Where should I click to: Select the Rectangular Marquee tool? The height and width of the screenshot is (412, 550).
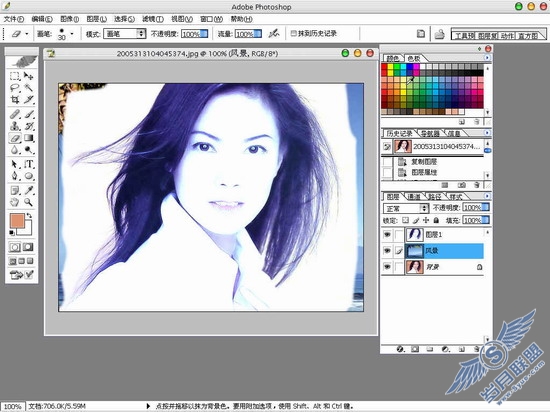click(x=15, y=76)
